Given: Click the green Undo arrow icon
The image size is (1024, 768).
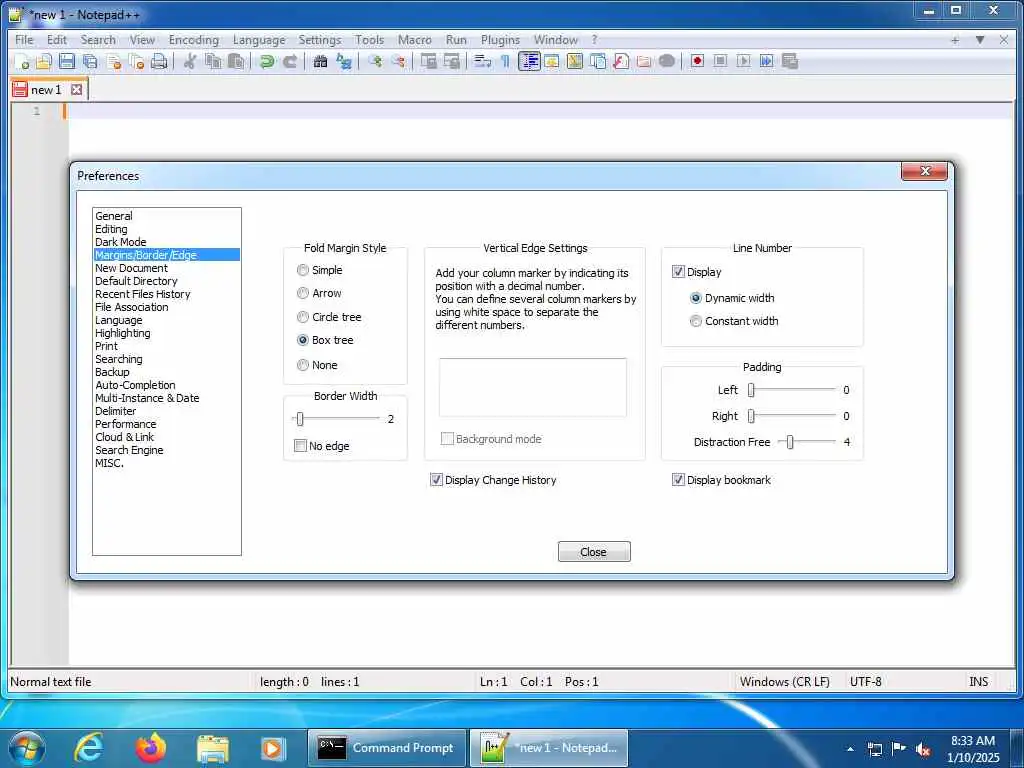Looking at the screenshot, I should 266,61.
